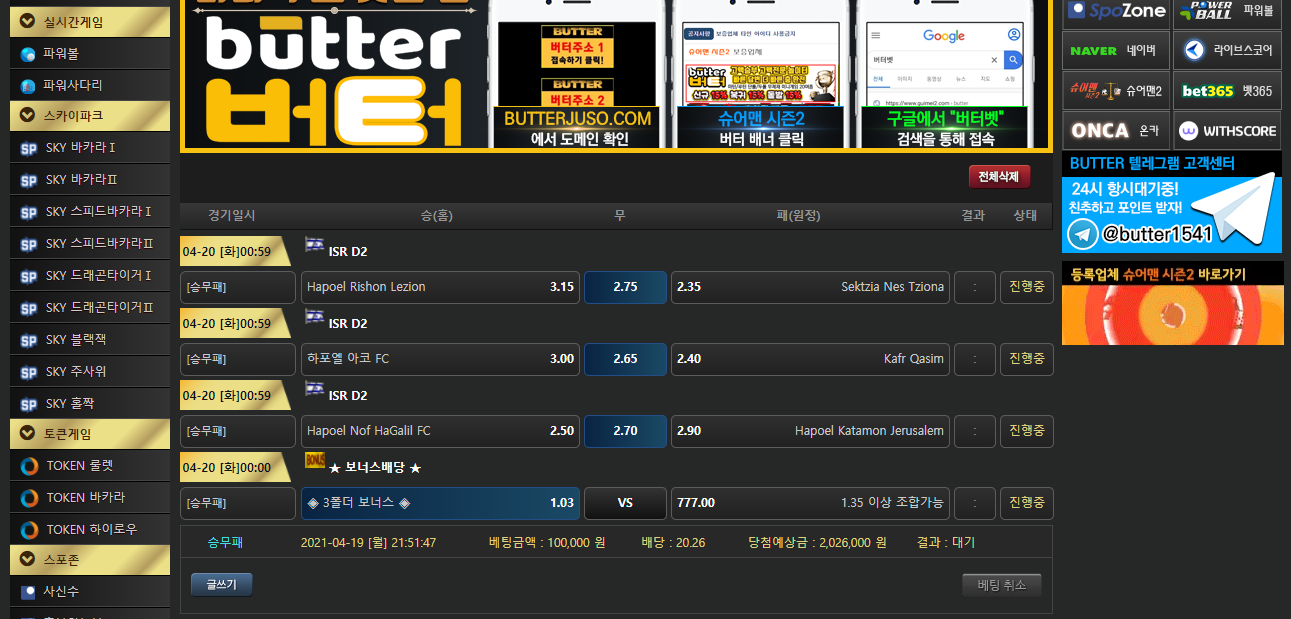This screenshot has width=1291, height=619.
Task: Click the 전체삭제 button
Action: coord(998,177)
